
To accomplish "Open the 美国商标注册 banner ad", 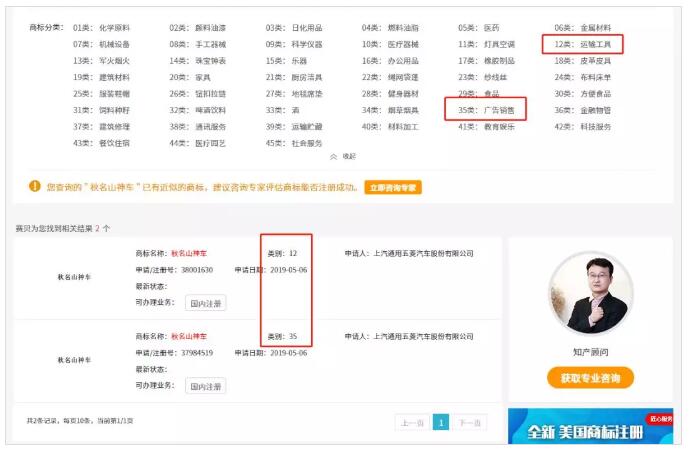I will pyautogui.click(x=589, y=430).
